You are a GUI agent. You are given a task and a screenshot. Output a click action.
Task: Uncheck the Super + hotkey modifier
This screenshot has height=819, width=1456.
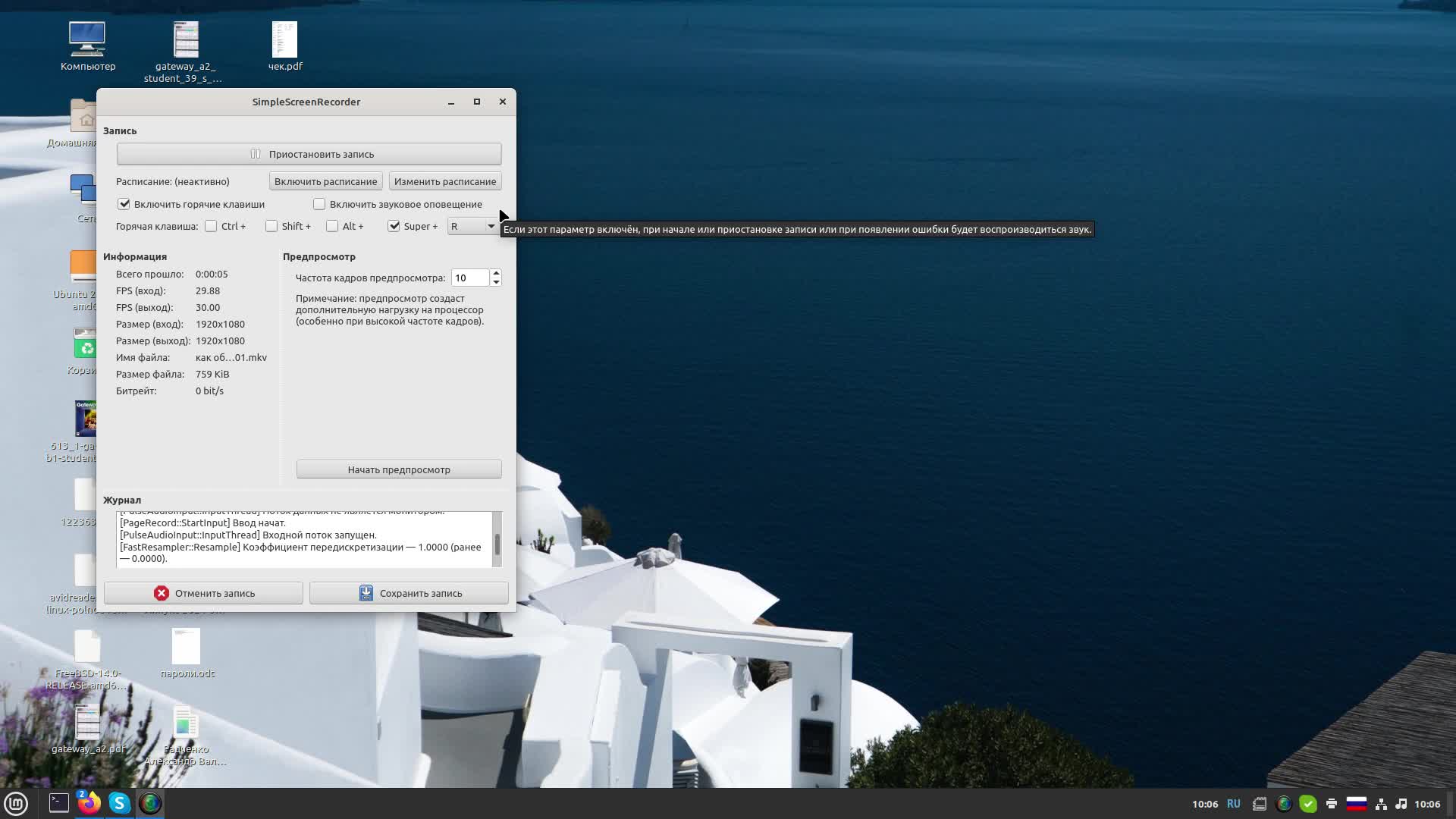tap(394, 226)
